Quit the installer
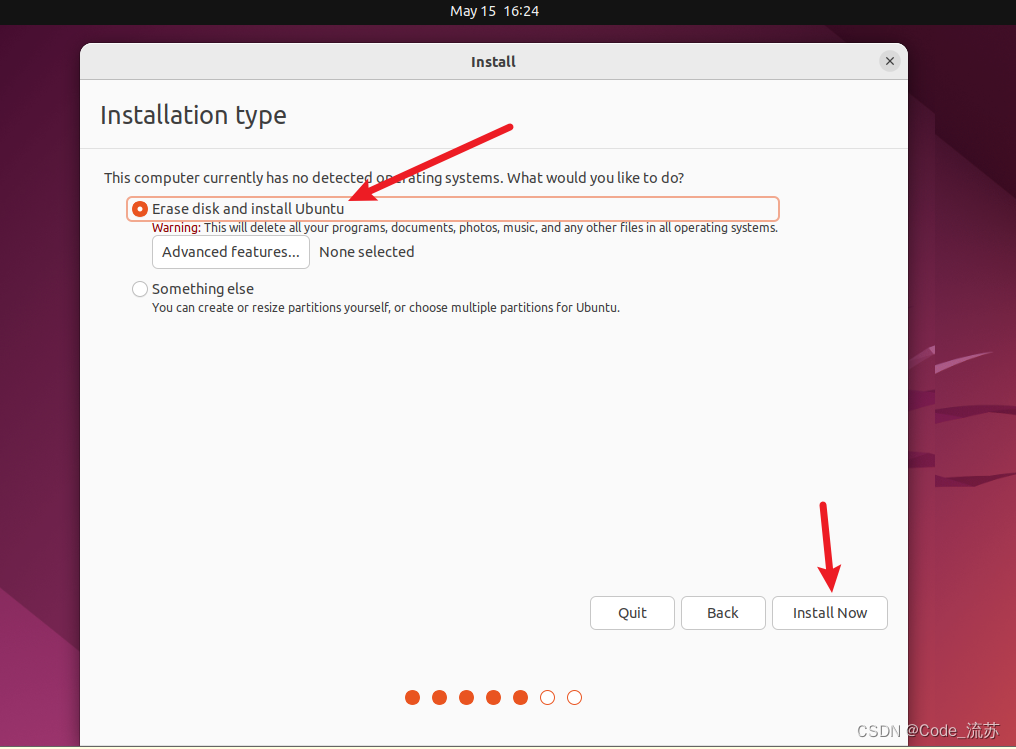The height and width of the screenshot is (749, 1016). click(632, 613)
